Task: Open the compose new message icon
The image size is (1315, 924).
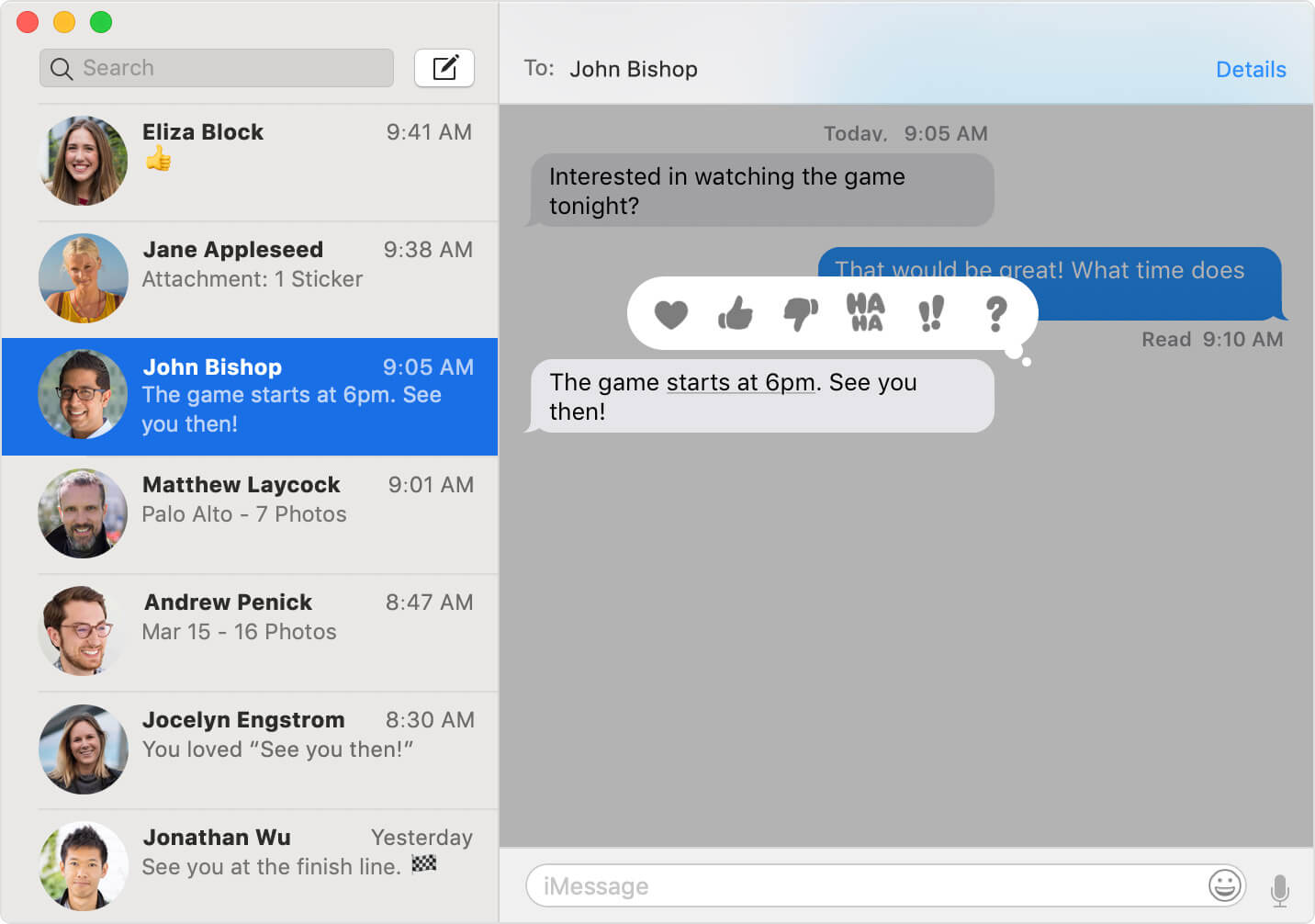Action: 444,67
